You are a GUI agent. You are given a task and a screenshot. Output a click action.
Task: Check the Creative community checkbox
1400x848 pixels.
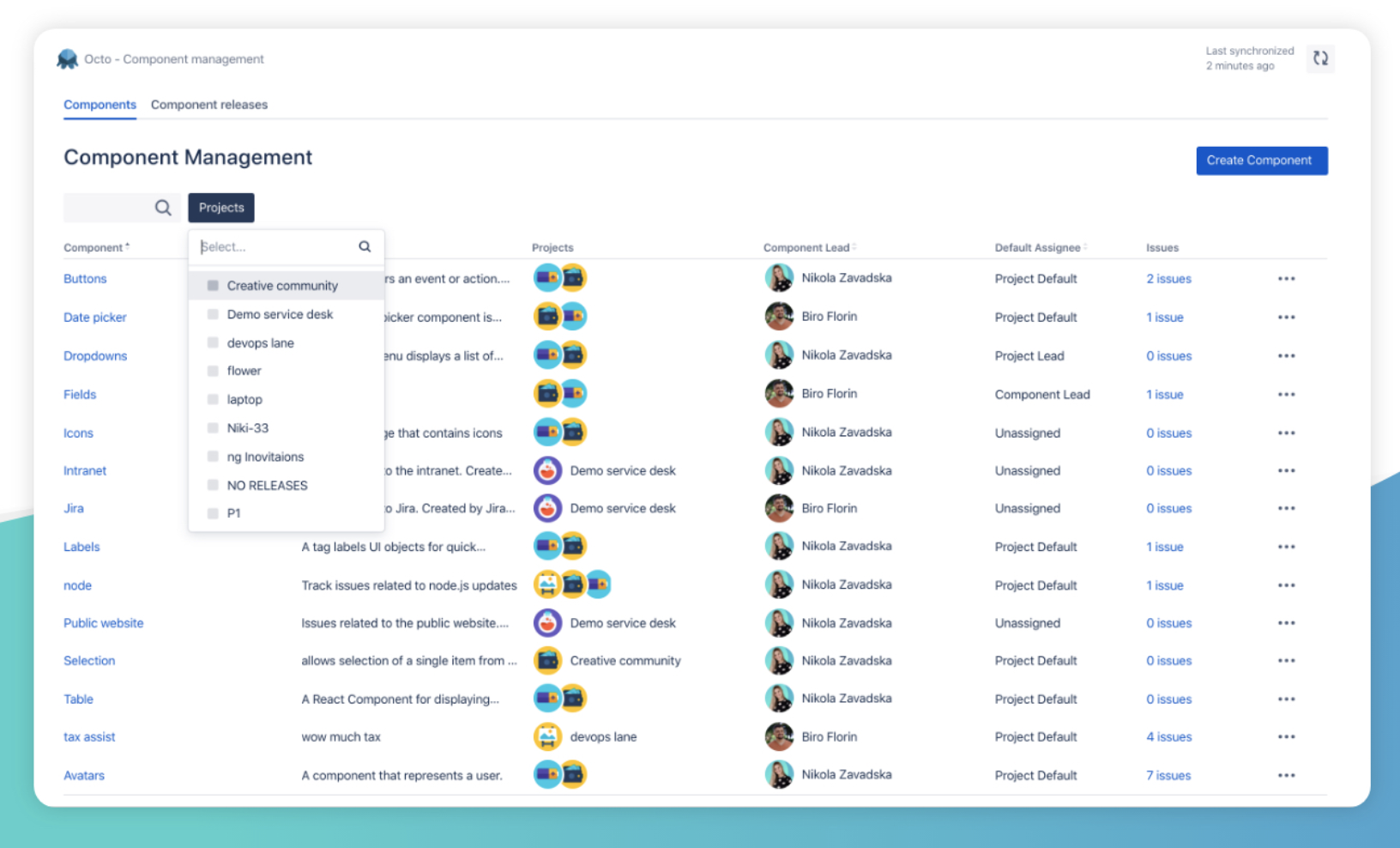213,286
